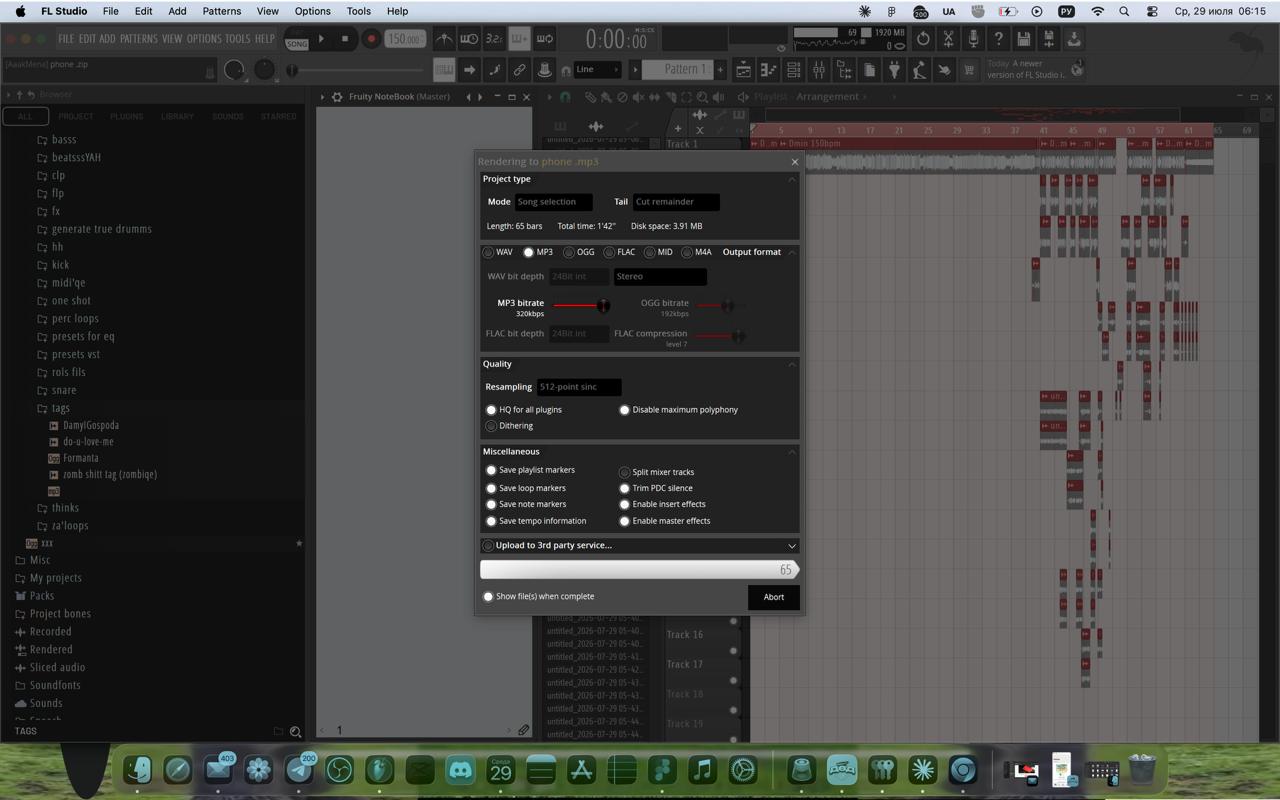Open the Browser view icon in the toolbar
Image resolution: width=1280 pixels, height=800 pixels.
[844, 70]
